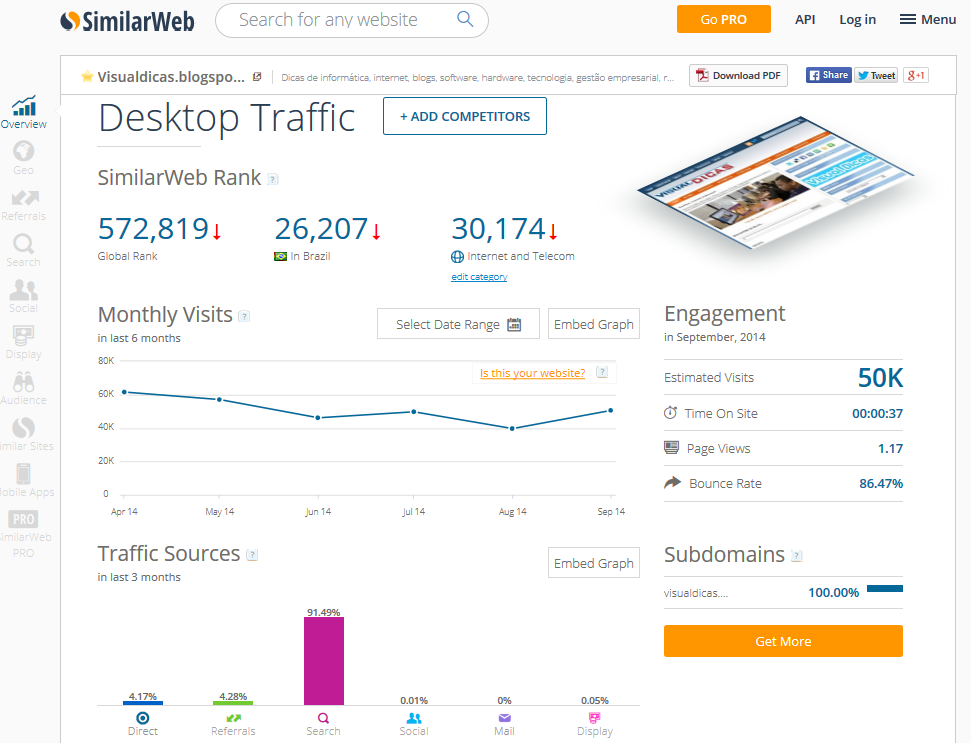Click the SimilarWeb Rank help icon

point(272,179)
